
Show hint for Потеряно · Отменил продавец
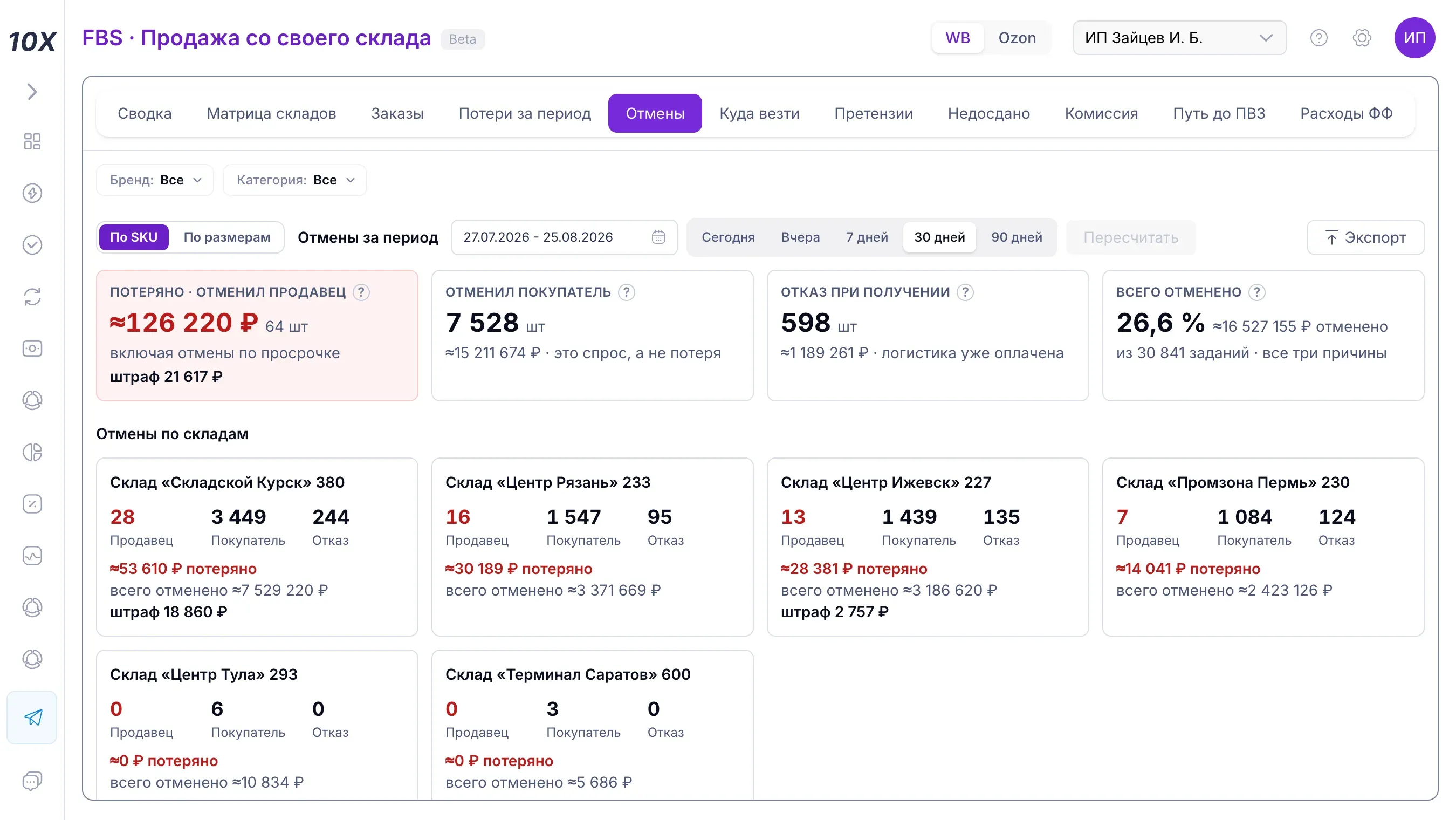pos(361,292)
